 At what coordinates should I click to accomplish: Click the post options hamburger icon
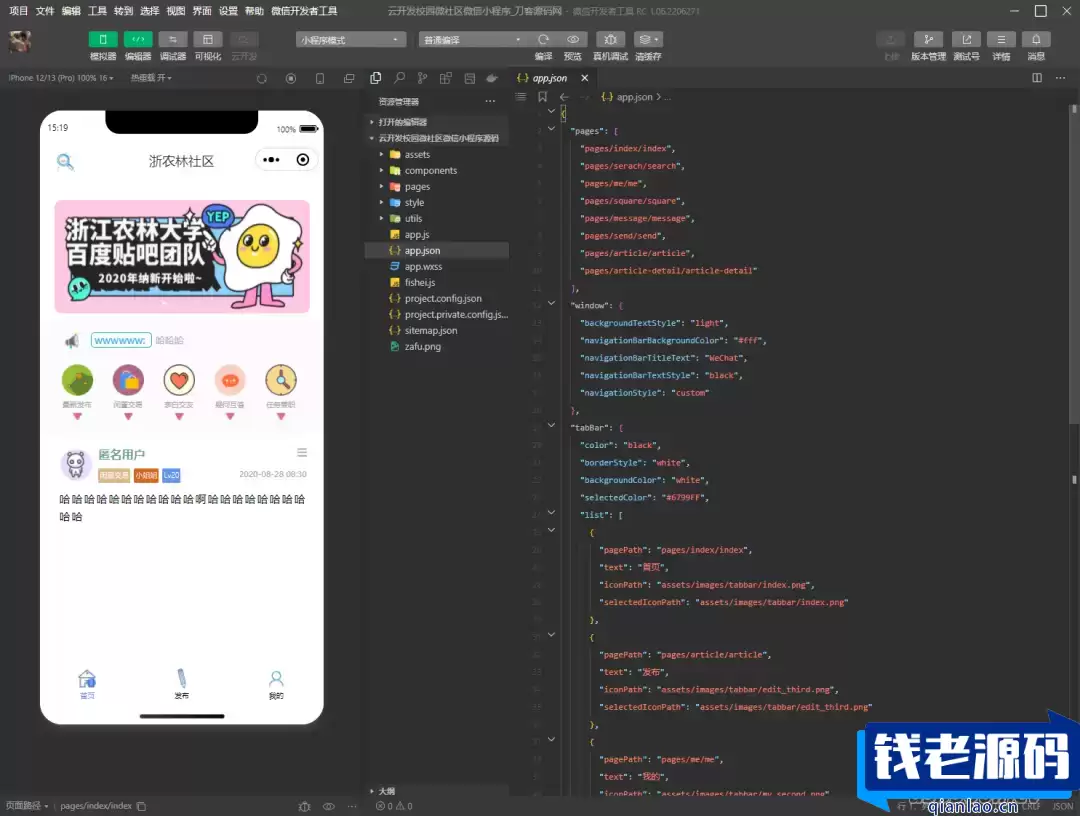coord(302,452)
